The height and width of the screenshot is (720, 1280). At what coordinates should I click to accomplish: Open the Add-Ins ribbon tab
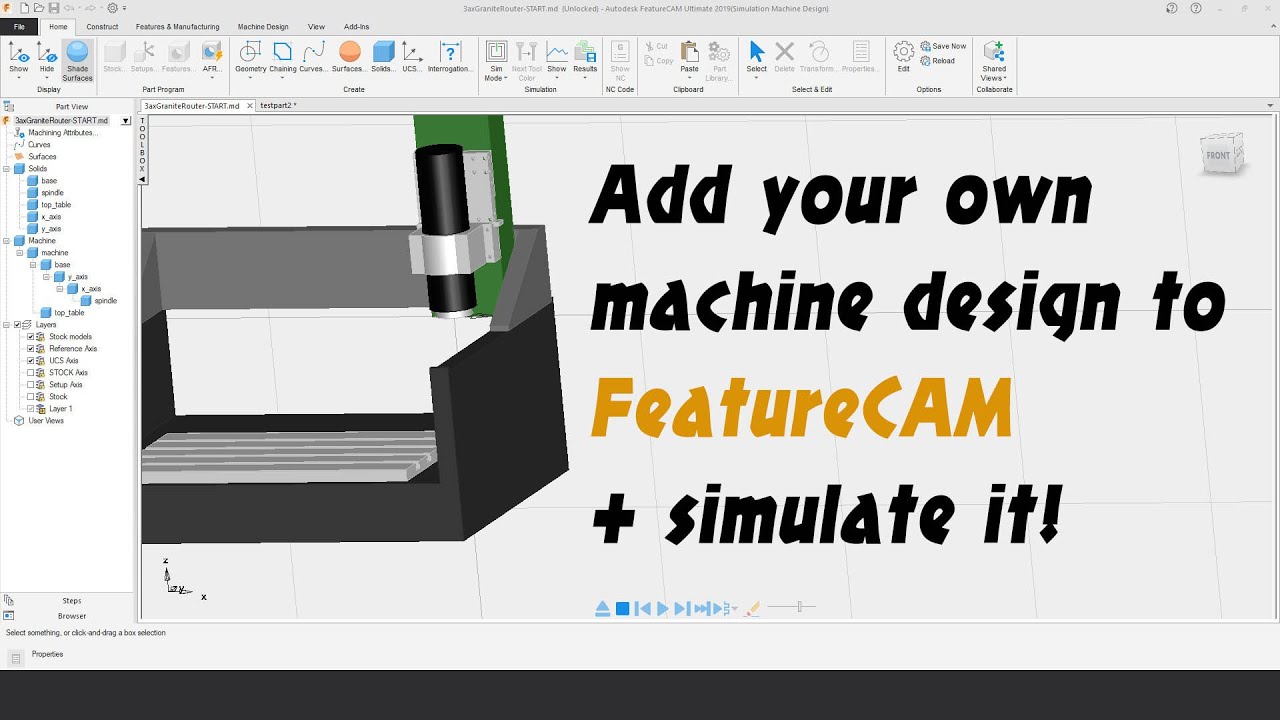pos(356,27)
